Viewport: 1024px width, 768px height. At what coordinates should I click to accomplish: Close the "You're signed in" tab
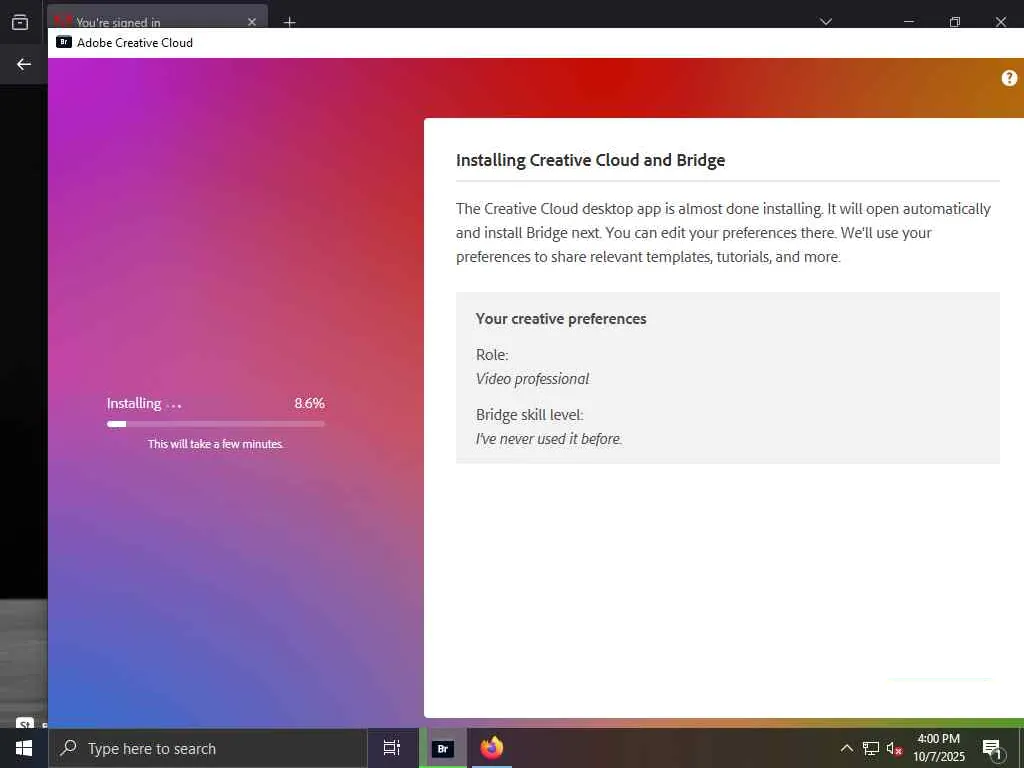coord(251,22)
